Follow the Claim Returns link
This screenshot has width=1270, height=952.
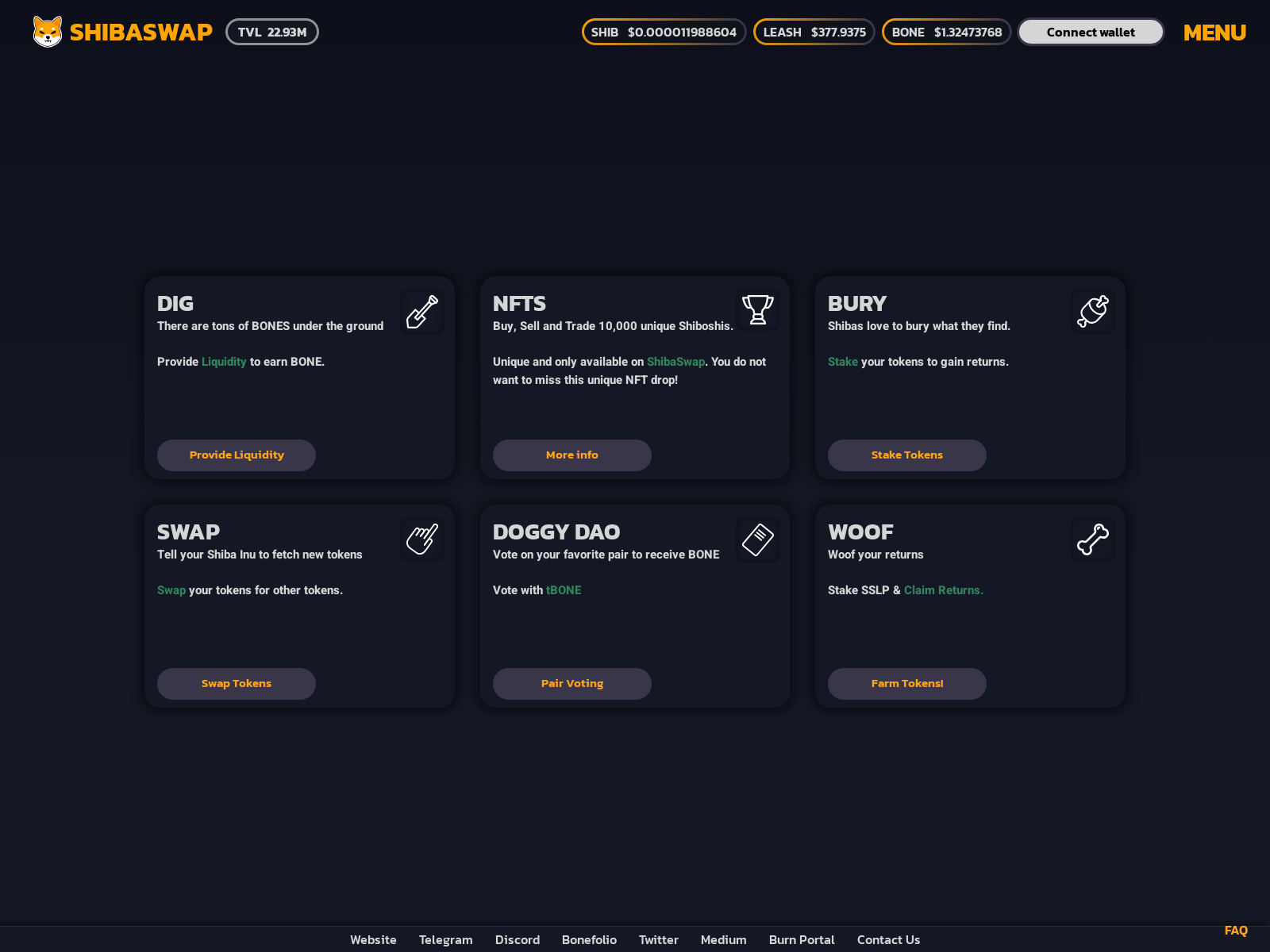coord(944,590)
